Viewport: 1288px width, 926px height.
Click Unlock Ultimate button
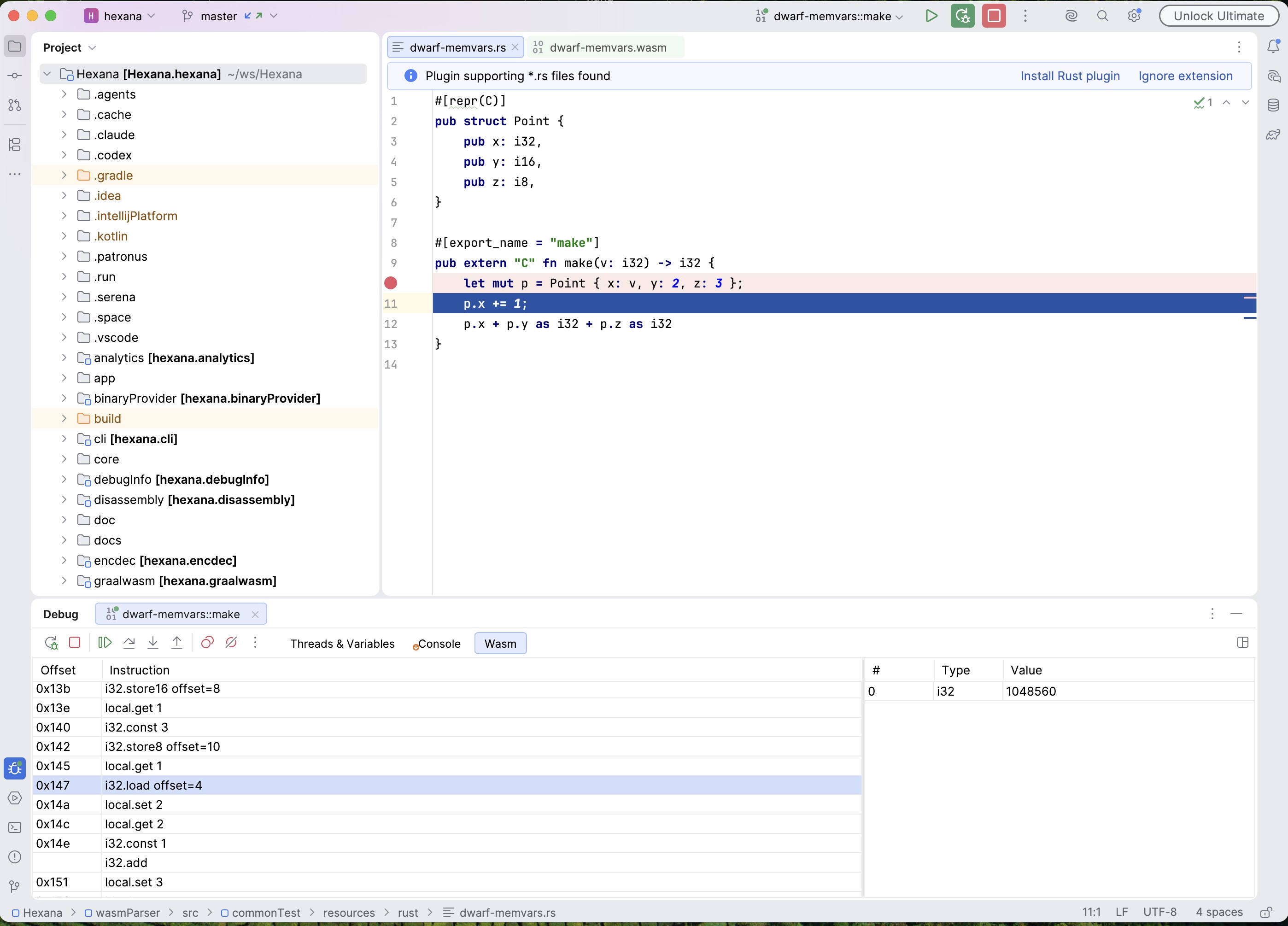click(x=1219, y=16)
